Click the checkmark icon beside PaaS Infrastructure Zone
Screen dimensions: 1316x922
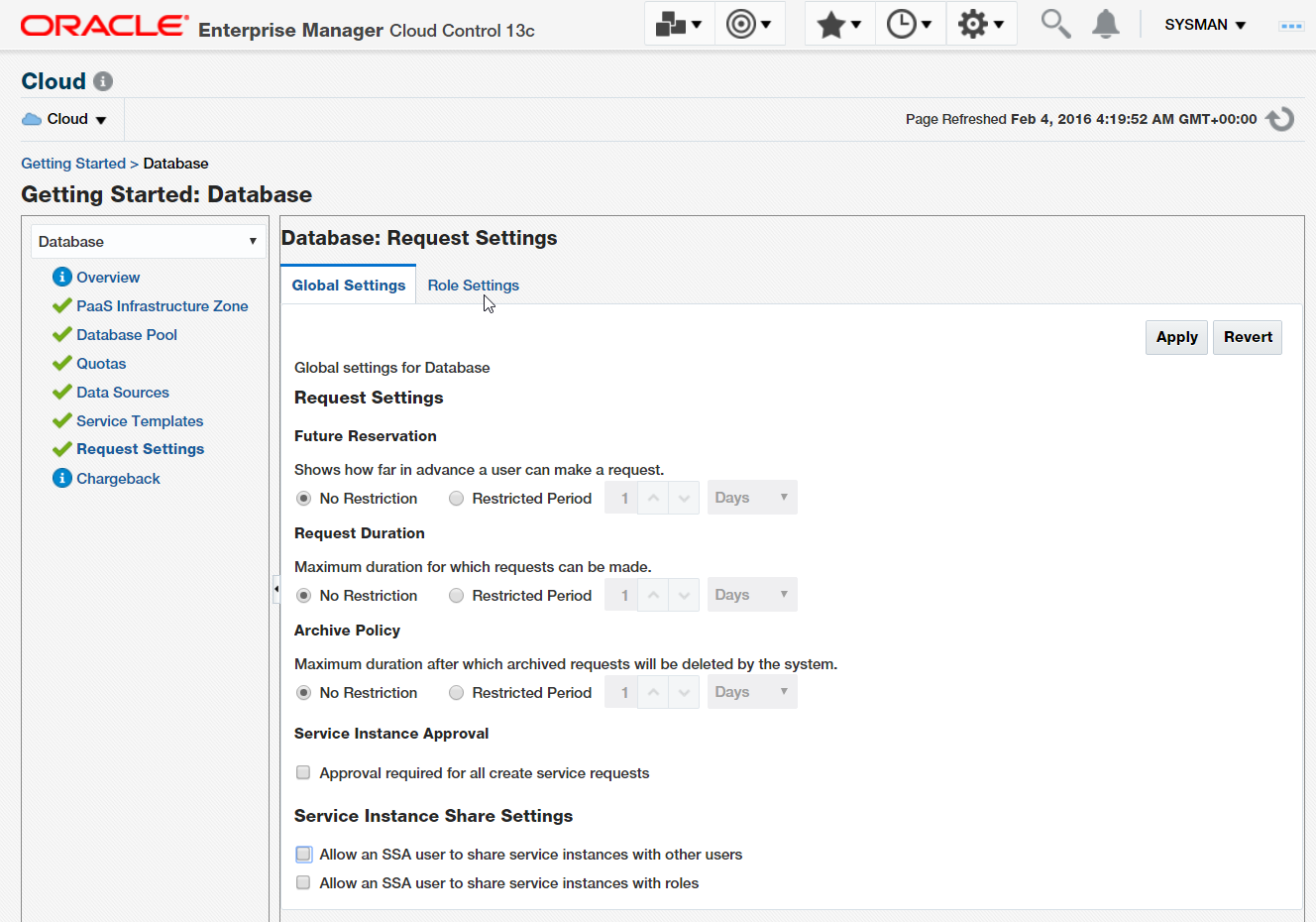click(x=62, y=305)
